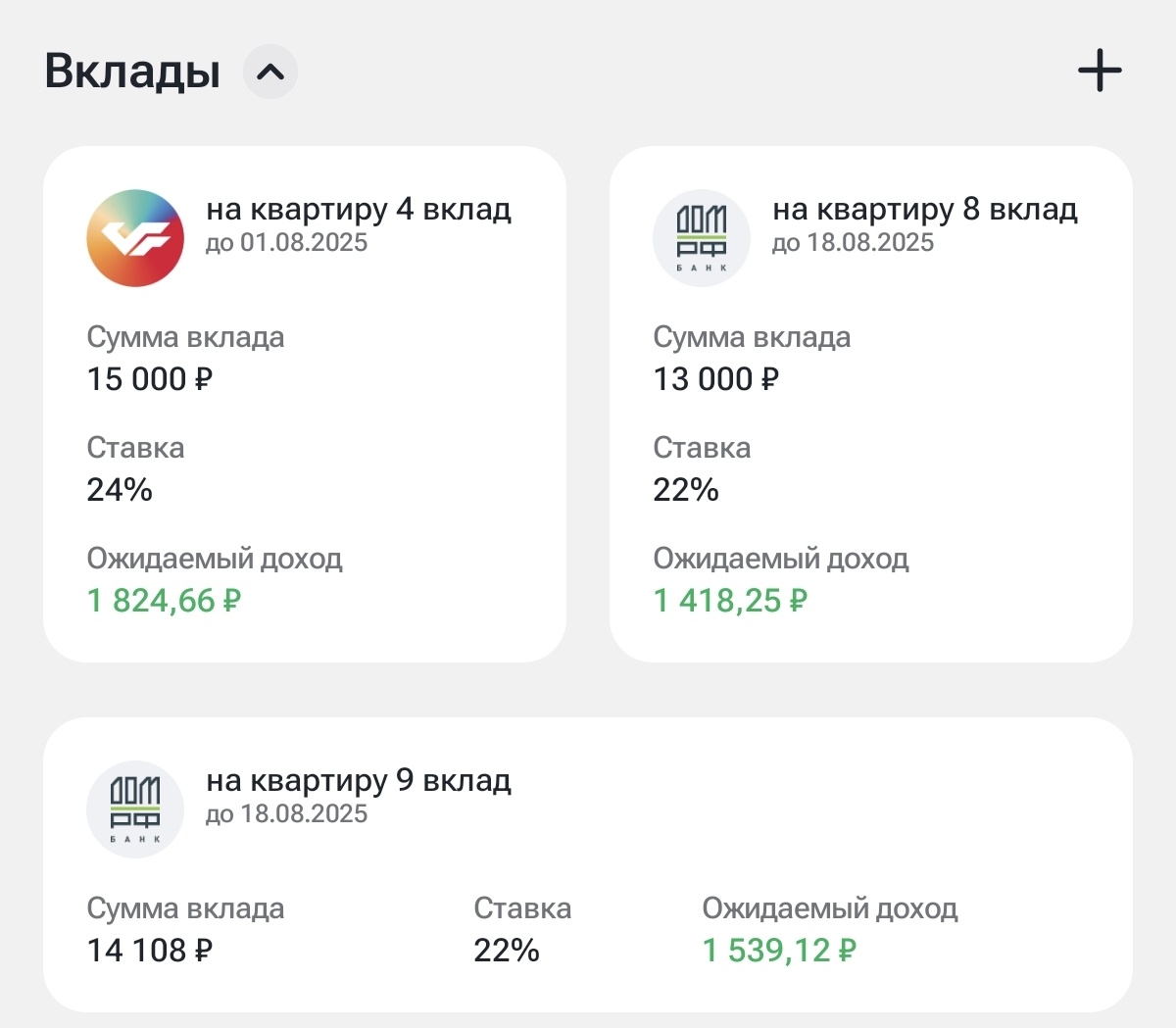Click the 22% rate on deposit 9
The image size is (1176, 1028).
507,951
